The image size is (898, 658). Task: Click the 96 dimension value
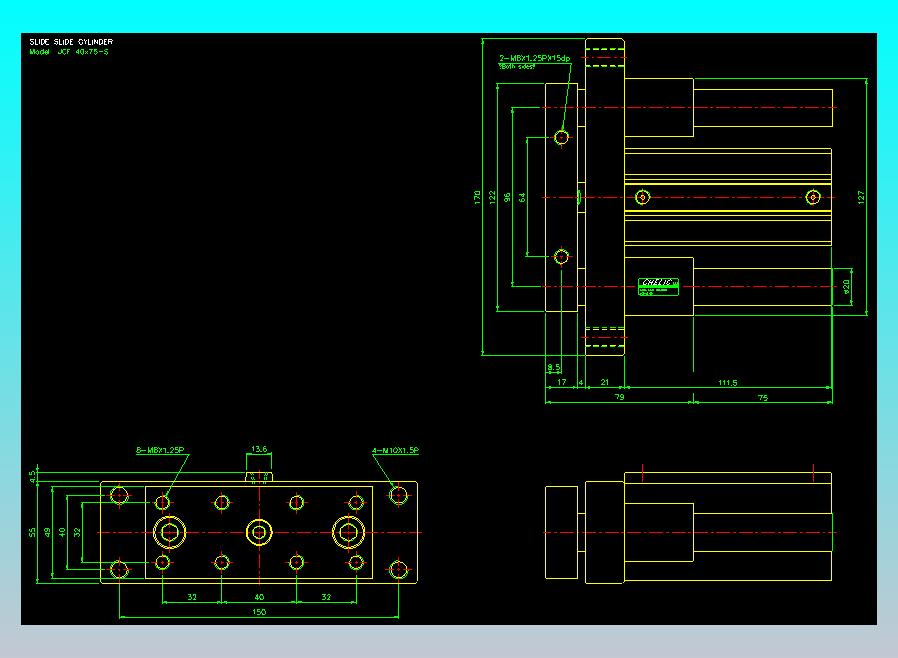507,198
